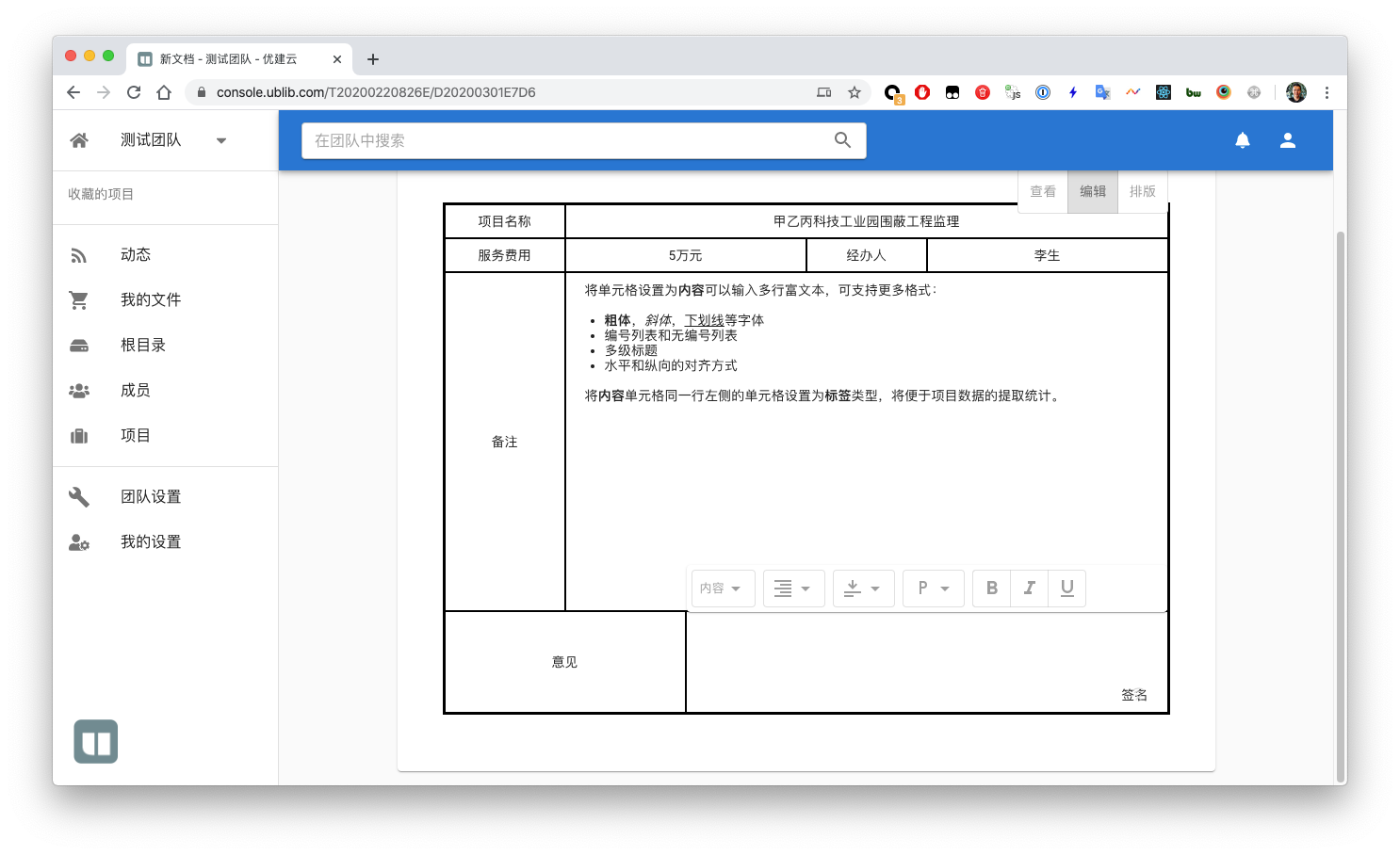
Task: Open 我的文件 shopping cart item
Action: coord(150,300)
